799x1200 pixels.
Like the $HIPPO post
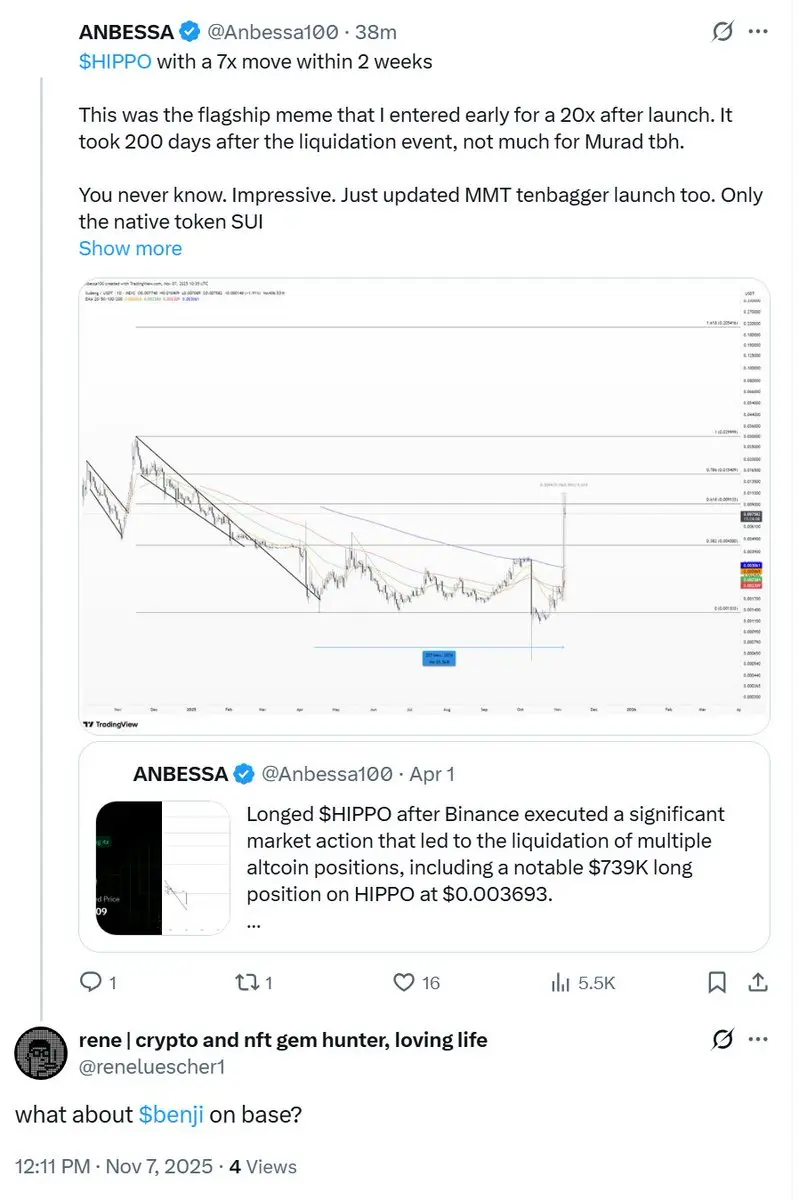point(405,982)
